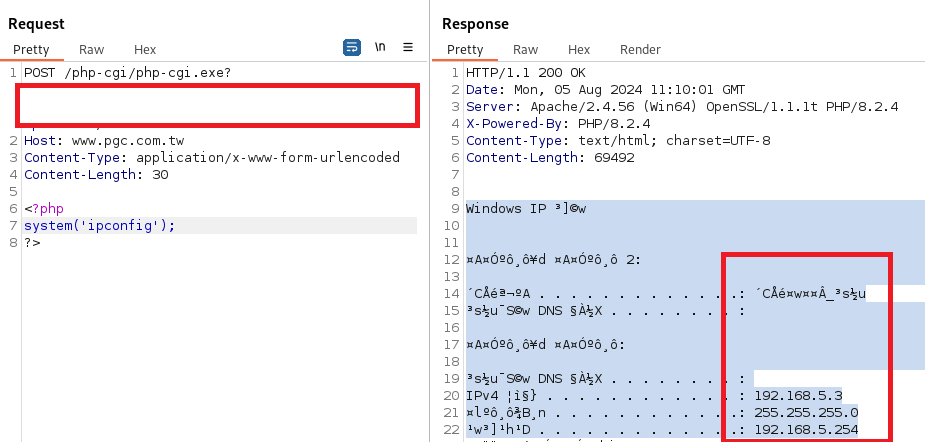Viewport: 925px width, 442px height.
Task: Click IP address 192.168.5.3
Action: (798, 395)
